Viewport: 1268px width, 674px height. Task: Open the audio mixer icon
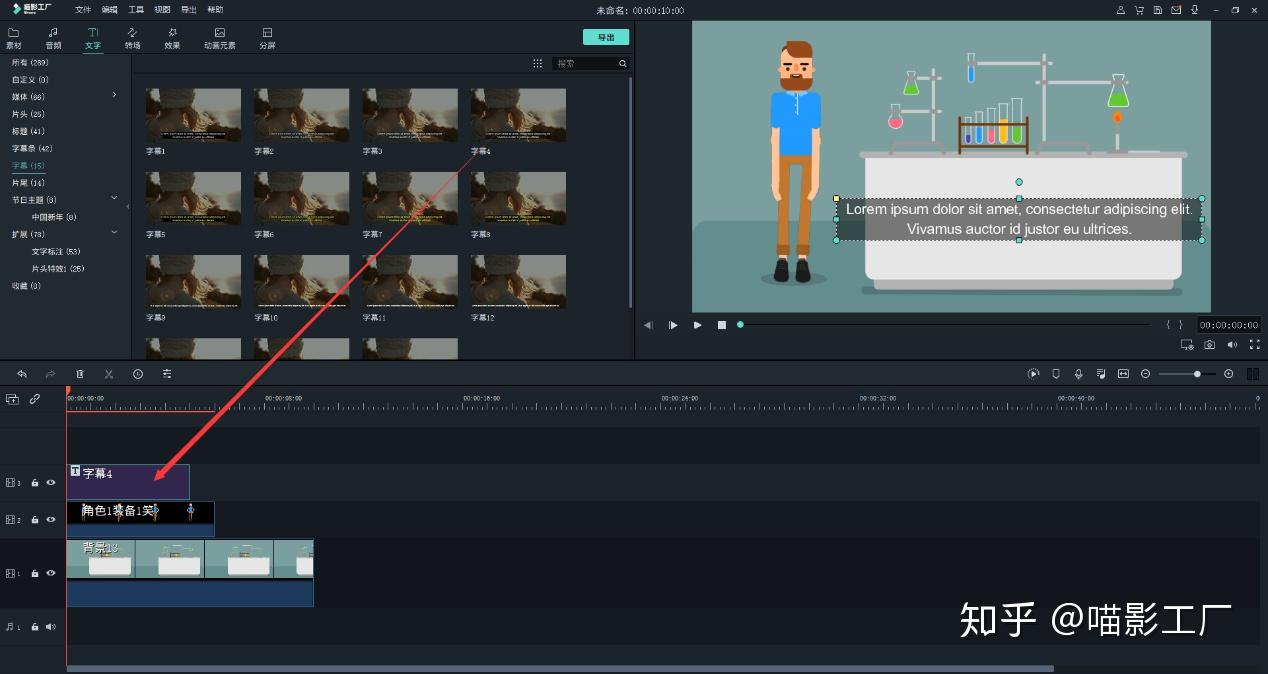pyautogui.click(x=1101, y=374)
